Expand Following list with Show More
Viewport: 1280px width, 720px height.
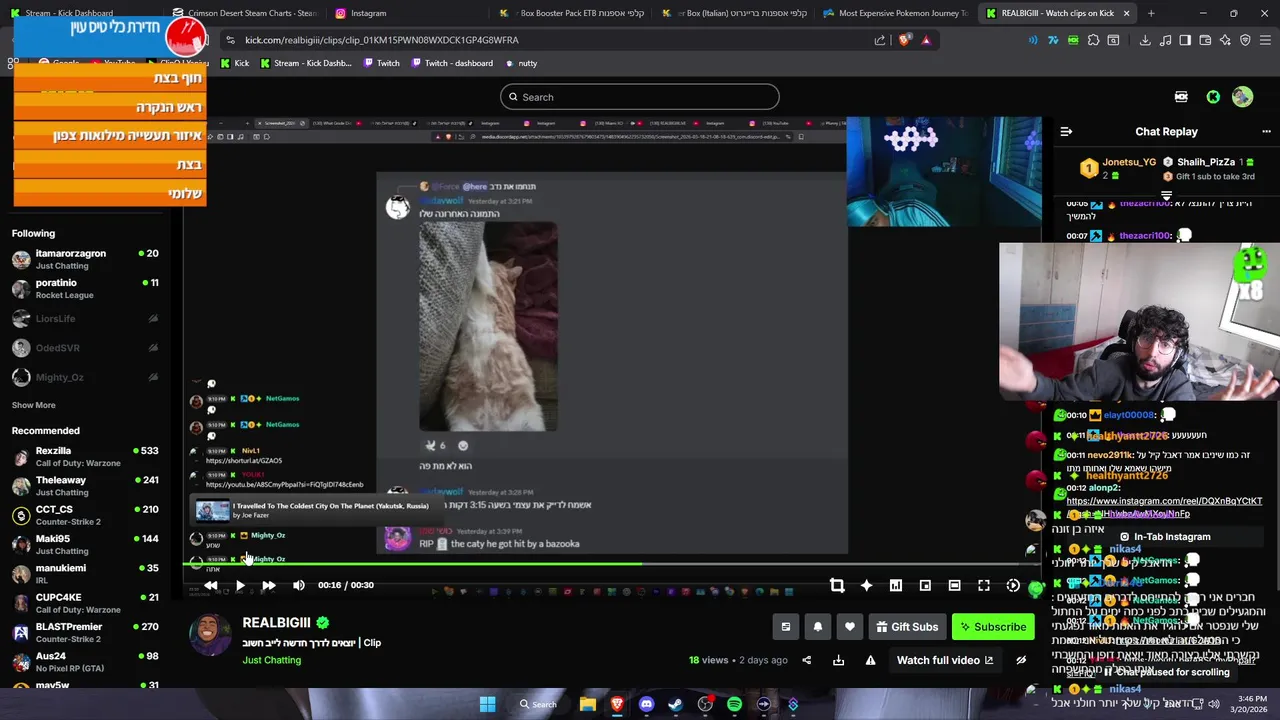(x=33, y=405)
